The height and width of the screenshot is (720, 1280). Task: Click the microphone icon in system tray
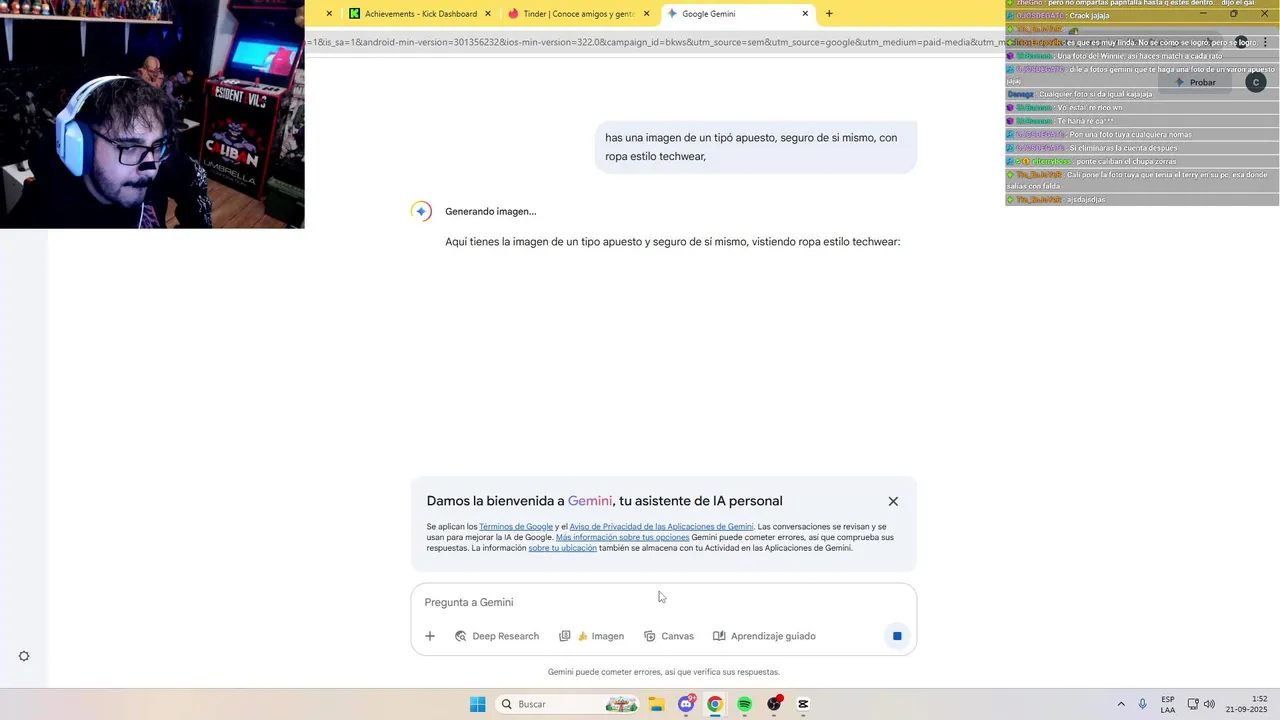click(1143, 704)
